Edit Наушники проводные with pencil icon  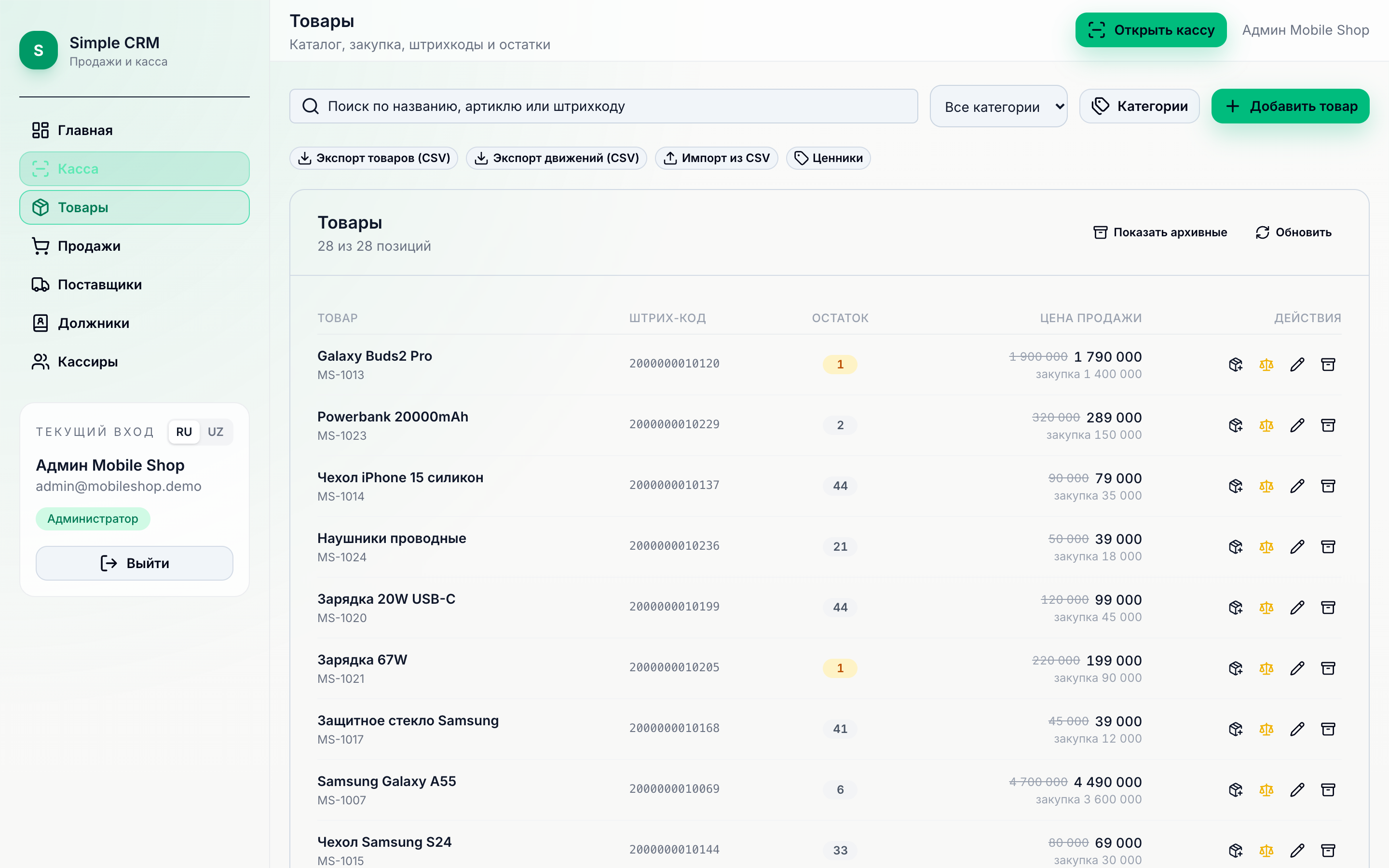(x=1297, y=546)
